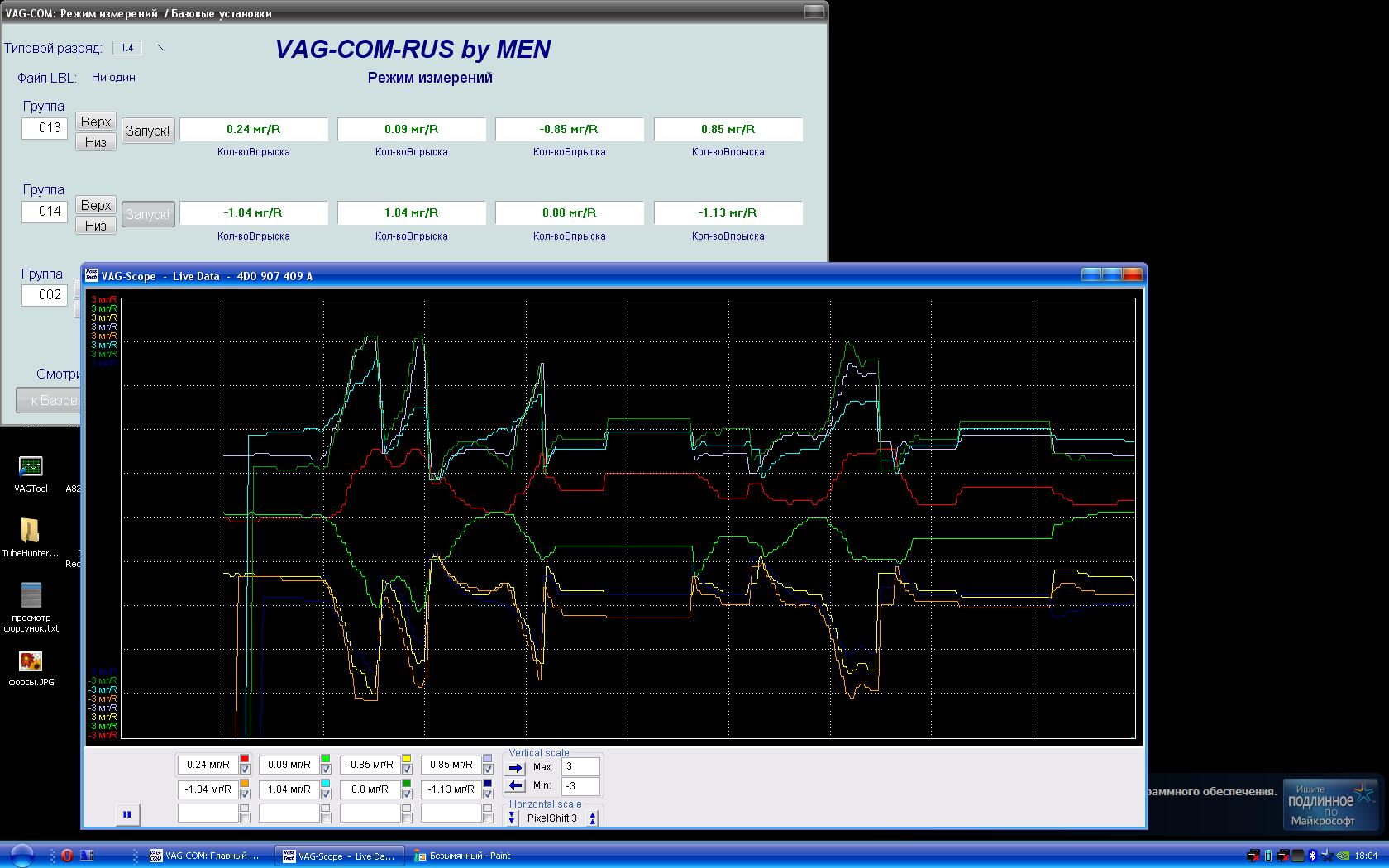Click the Bluetooth system tray icon
This screenshot has height=868, width=1389.
click(x=1313, y=856)
